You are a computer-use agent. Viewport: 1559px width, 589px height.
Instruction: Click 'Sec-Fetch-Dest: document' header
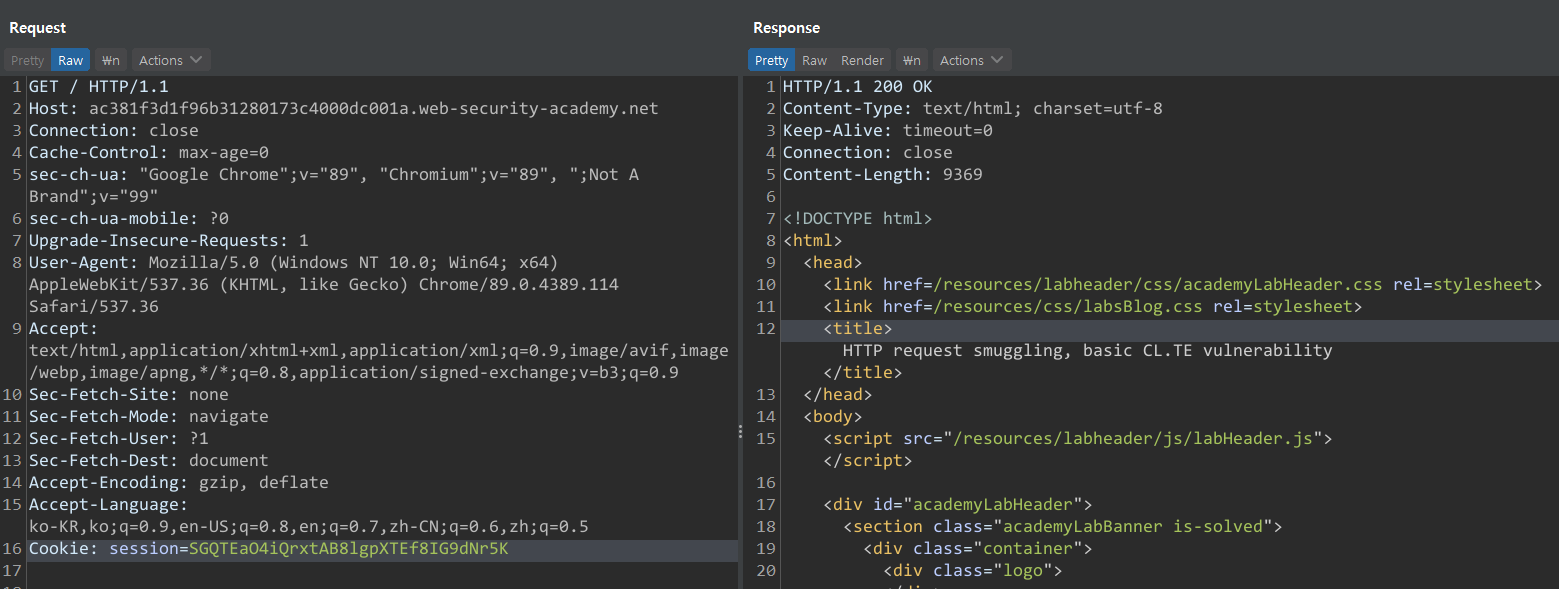[x=148, y=460]
